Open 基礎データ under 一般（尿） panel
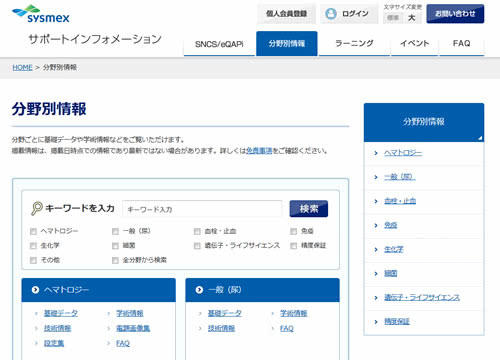Viewport: 500px width, 360px height. [225, 313]
